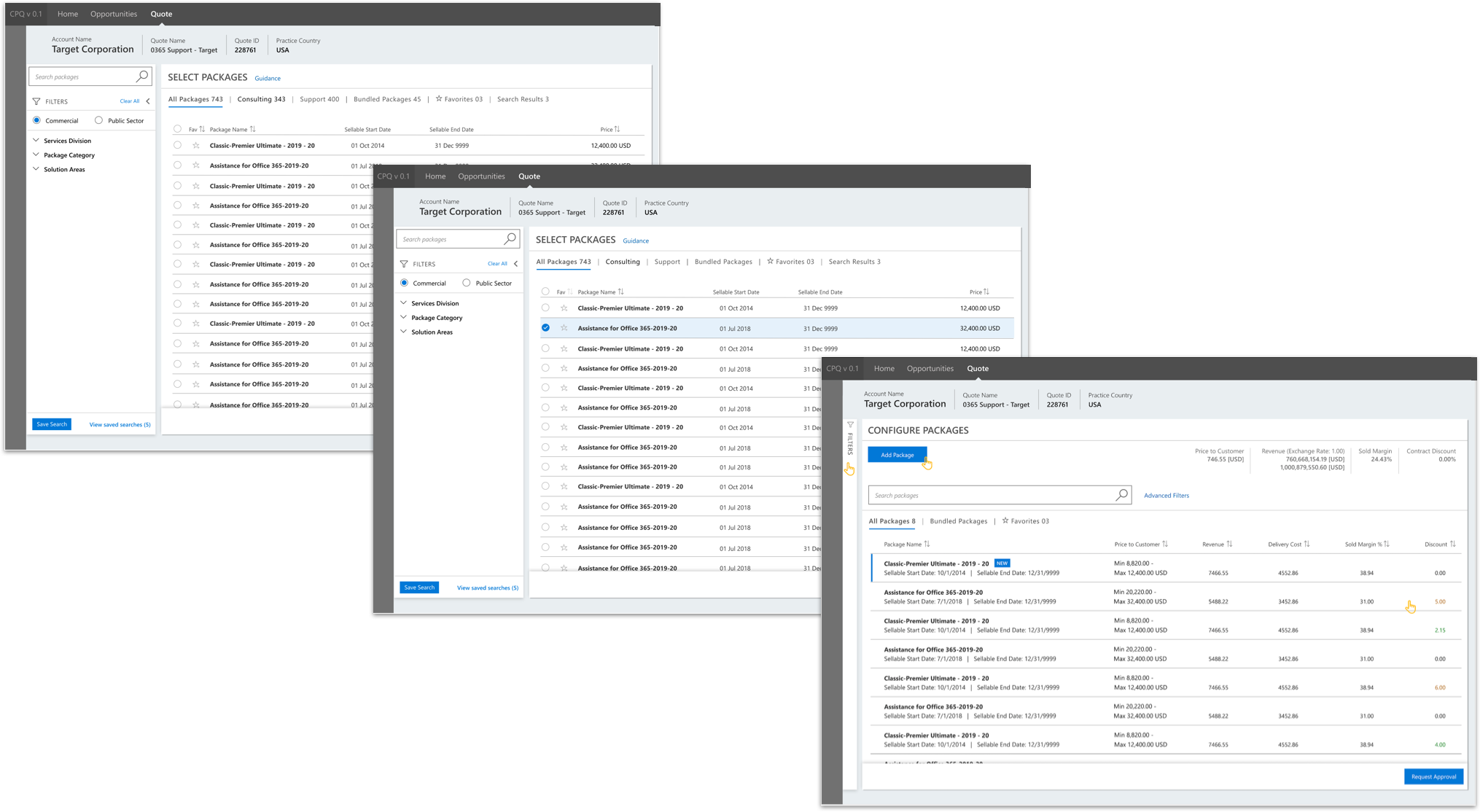This screenshot has height=812, width=1480.
Task: Click the search magnifier icon in Configure Packages
Action: 1121,495
